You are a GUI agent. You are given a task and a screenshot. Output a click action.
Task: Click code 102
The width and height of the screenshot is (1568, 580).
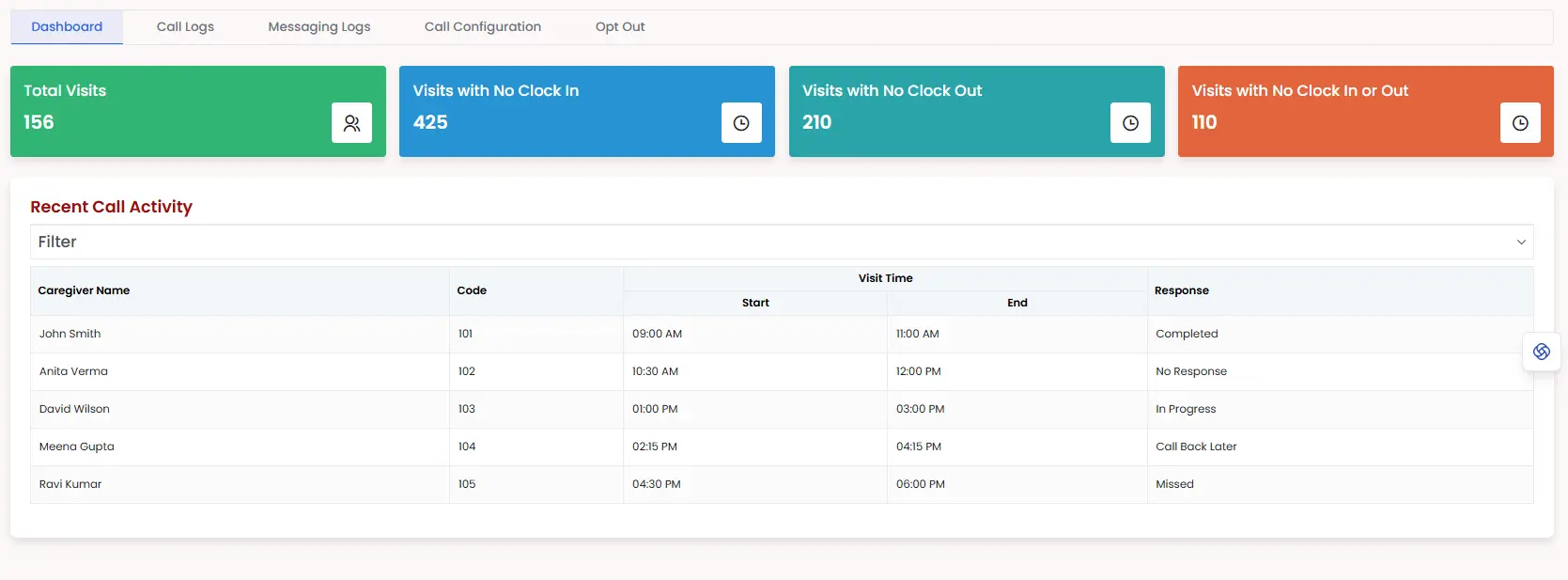click(x=466, y=371)
